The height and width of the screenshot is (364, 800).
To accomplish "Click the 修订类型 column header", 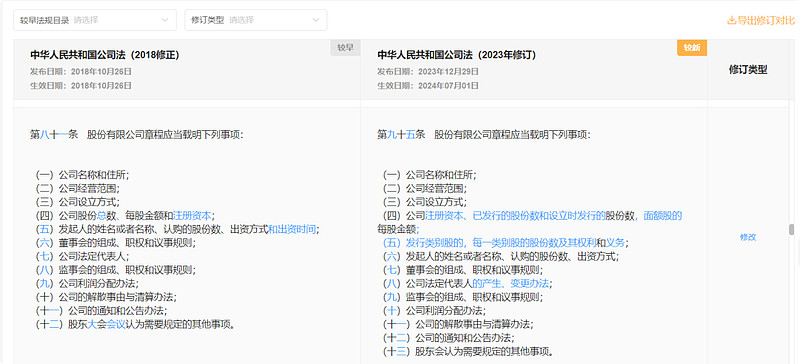I will coord(748,70).
